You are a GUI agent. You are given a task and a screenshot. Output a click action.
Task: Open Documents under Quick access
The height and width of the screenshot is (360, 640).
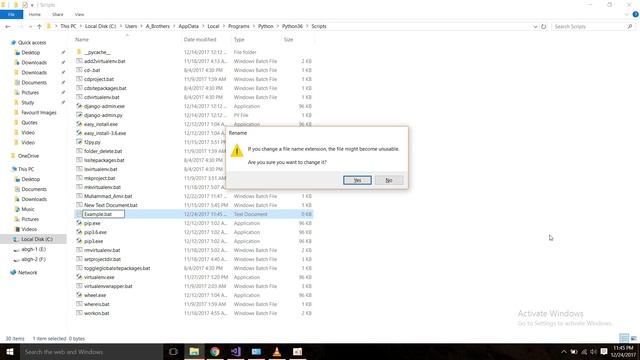tap(34, 82)
